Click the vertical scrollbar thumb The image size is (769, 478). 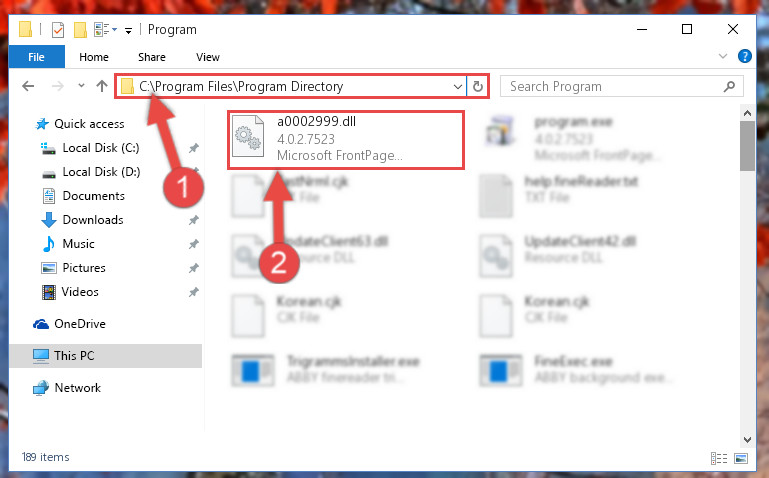pyautogui.click(x=747, y=146)
